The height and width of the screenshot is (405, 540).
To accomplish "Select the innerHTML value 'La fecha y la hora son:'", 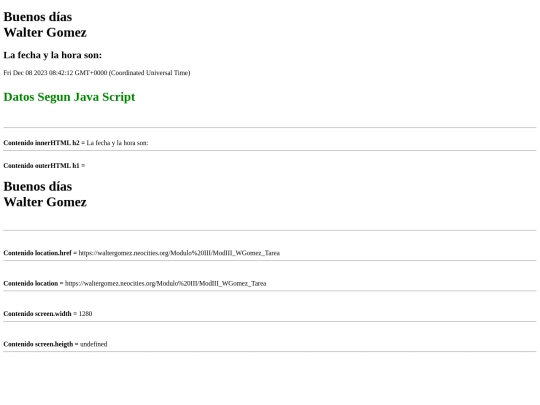I will click(x=117, y=143).
